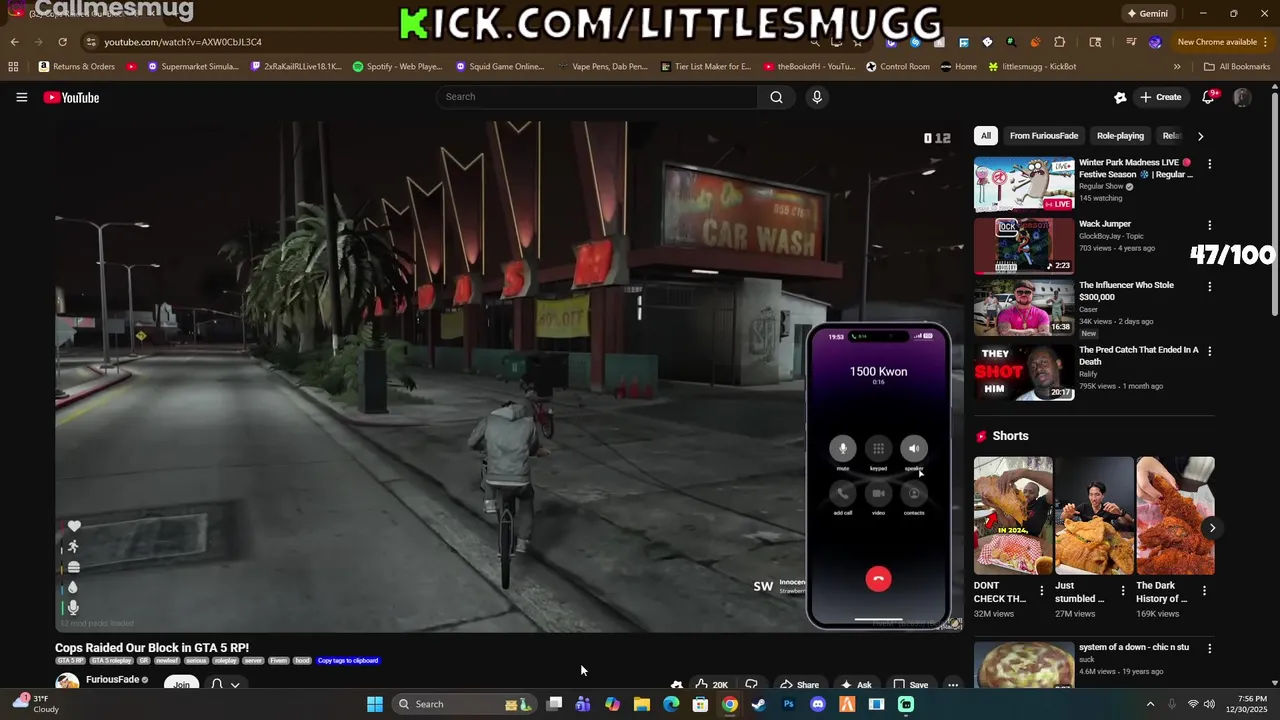The height and width of the screenshot is (720, 1280).
Task: Click the GTA 5 RP tag
Action: tap(70, 660)
